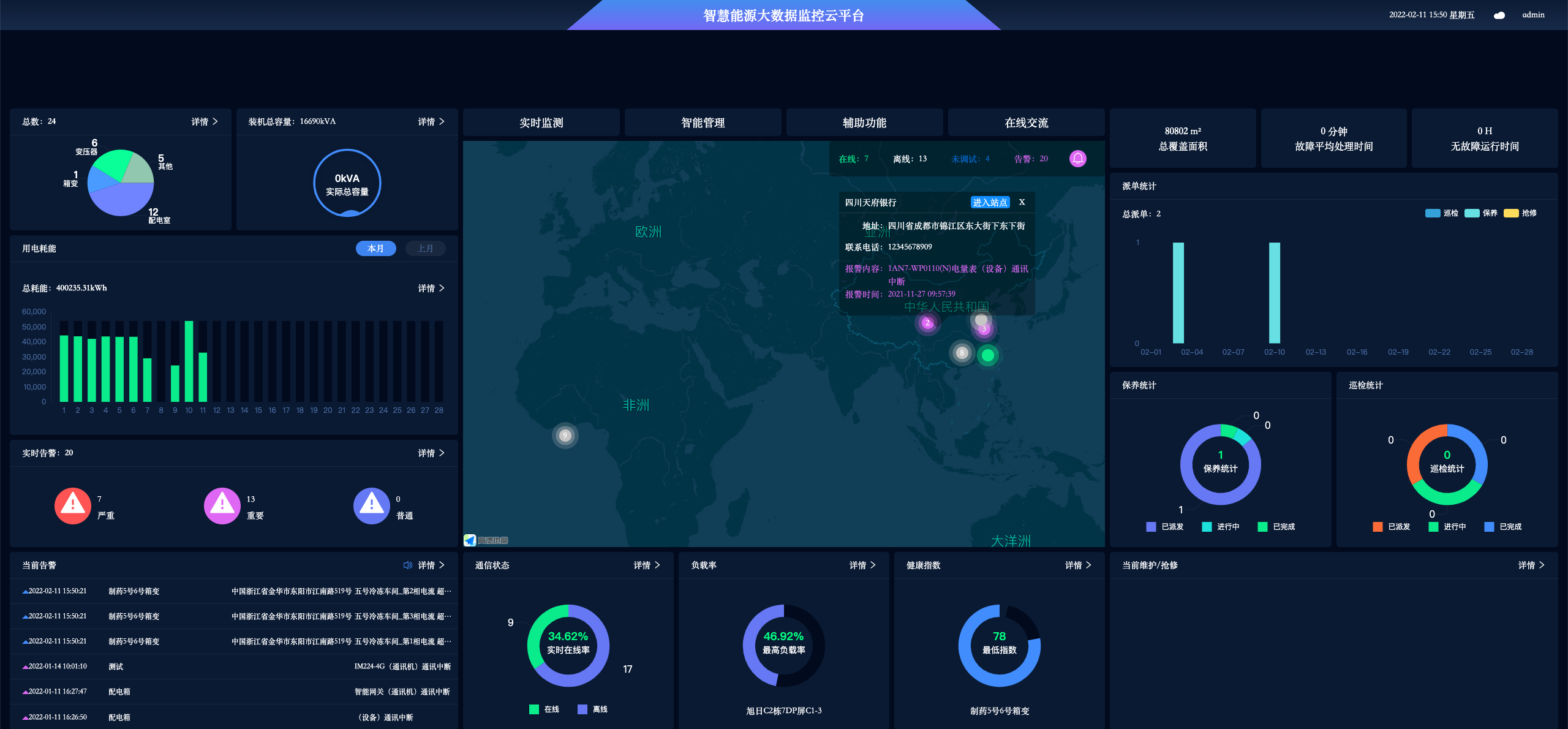Open 详情 for 当前维护/抢修 panel
This screenshot has height=729, width=1568.
pos(1531,565)
